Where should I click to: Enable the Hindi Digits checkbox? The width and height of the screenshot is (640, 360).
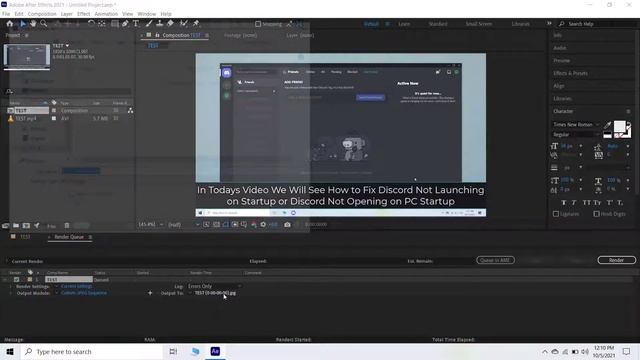pyautogui.click(x=596, y=214)
